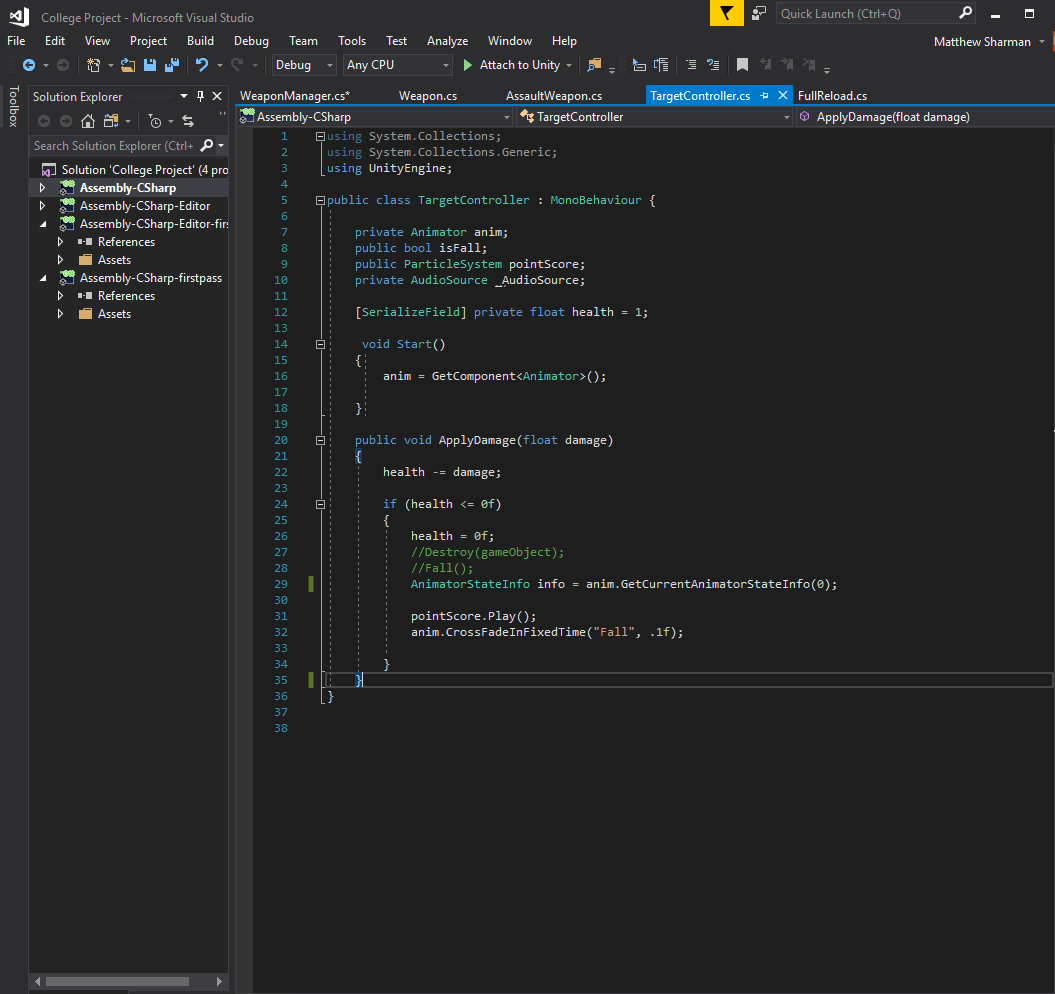Click Pending Changes Filter clock icon
Image resolution: width=1055 pixels, height=994 pixels.
pyautogui.click(x=155, y=121)
